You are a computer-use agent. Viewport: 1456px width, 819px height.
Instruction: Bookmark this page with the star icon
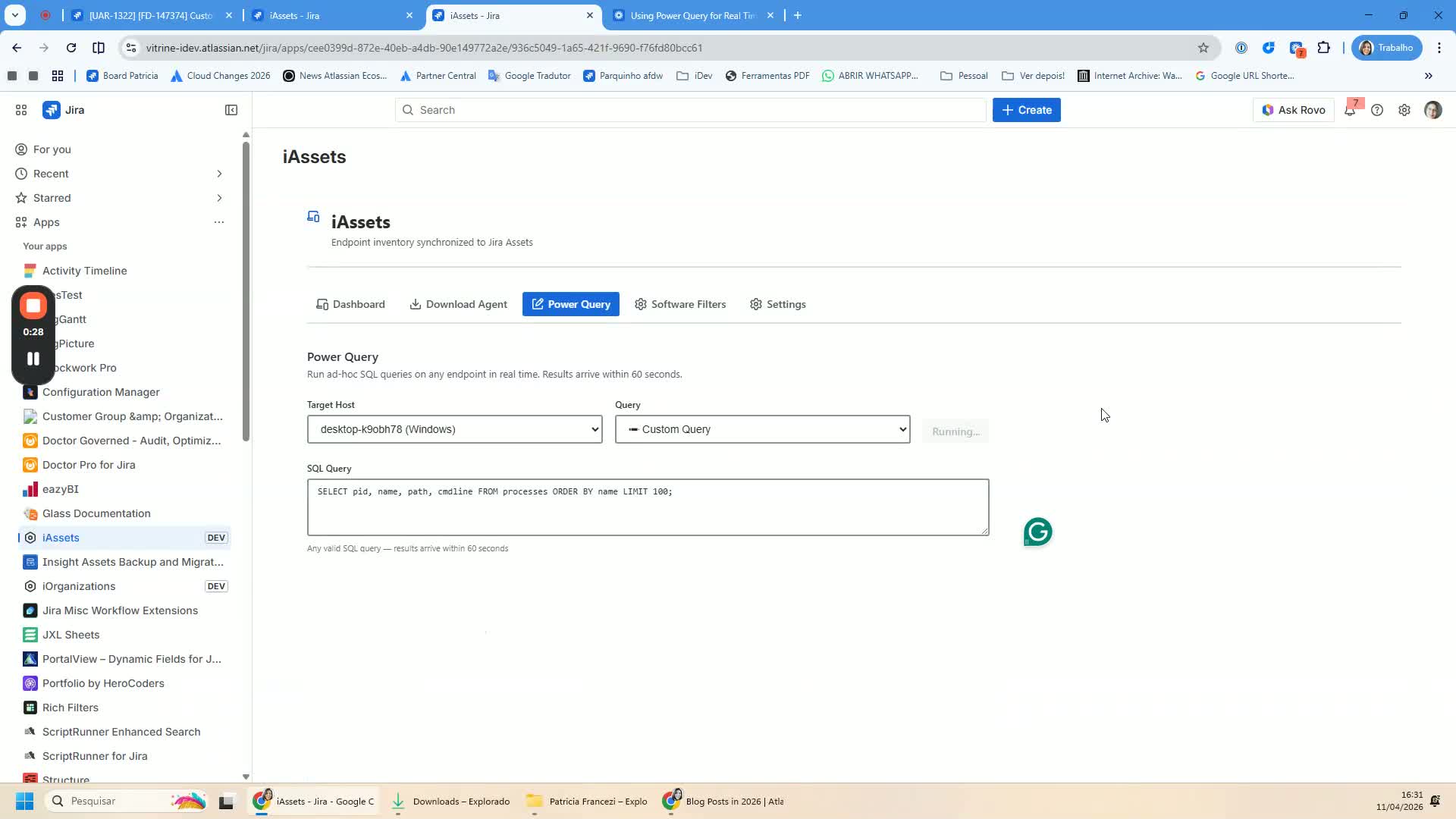1203,48
